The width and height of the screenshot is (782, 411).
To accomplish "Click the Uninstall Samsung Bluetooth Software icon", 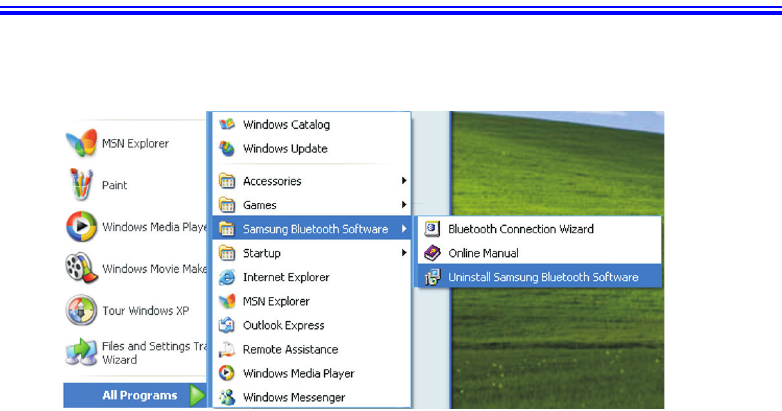I will pos(432,277).
